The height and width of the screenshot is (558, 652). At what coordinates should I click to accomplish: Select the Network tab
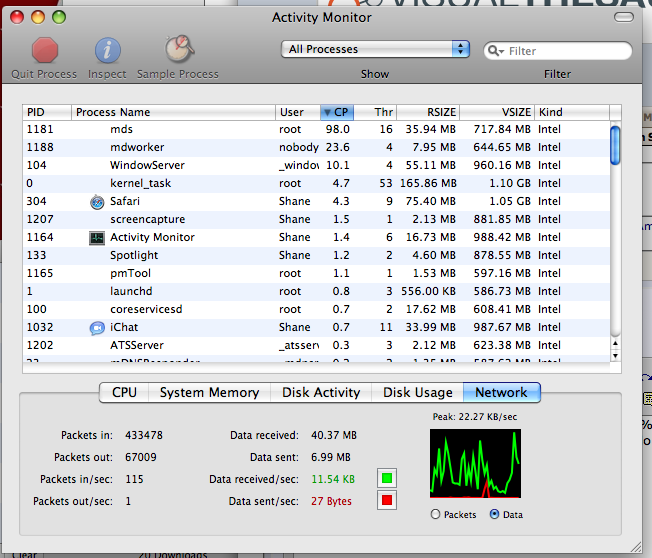501,393
